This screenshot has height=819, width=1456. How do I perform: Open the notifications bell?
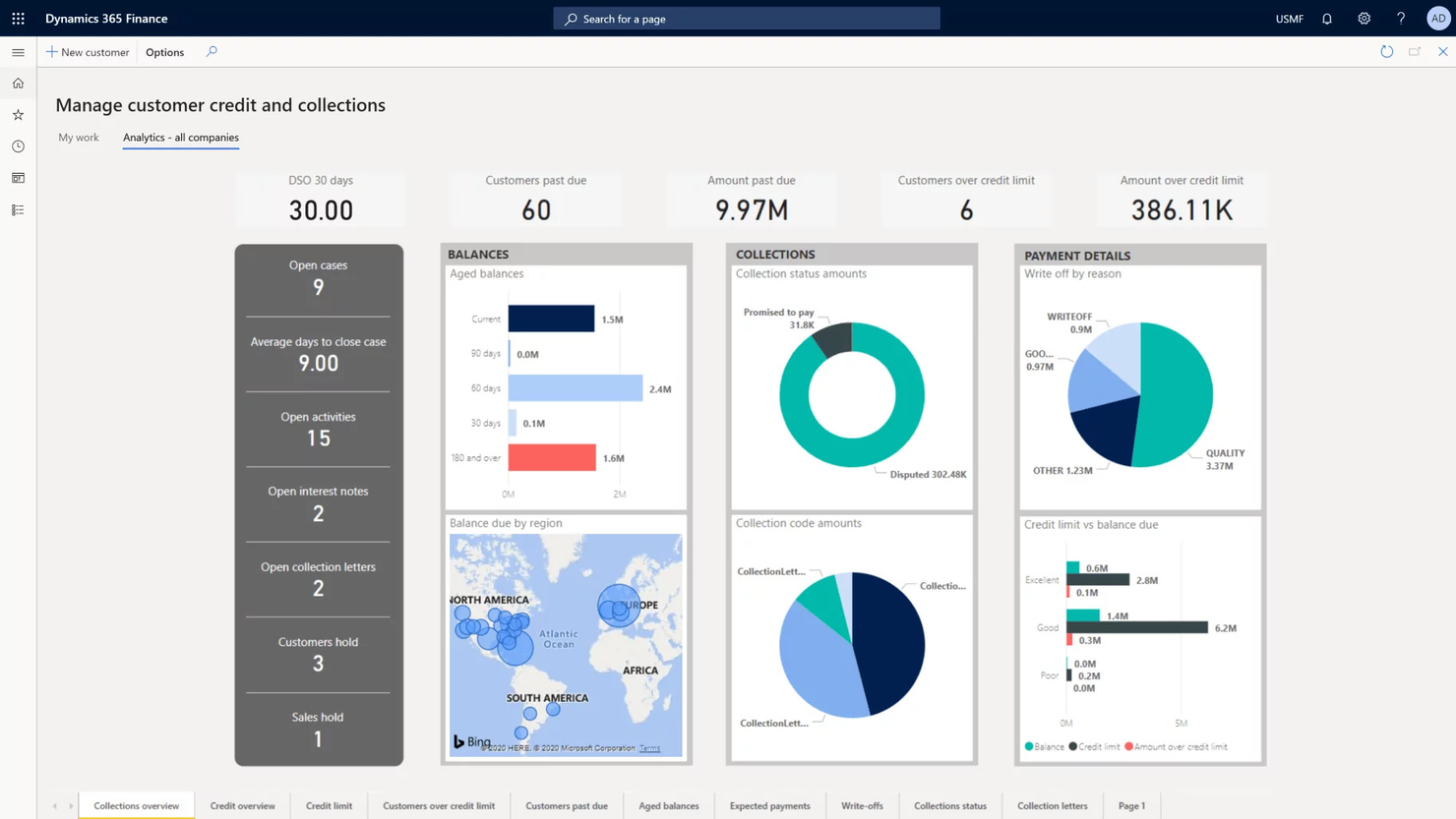pos(1326,18)
